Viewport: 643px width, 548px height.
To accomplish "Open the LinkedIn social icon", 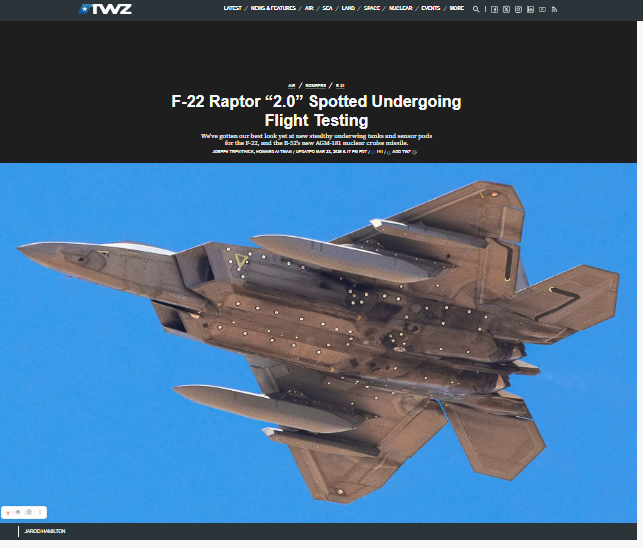I will [x=530, y=9].
